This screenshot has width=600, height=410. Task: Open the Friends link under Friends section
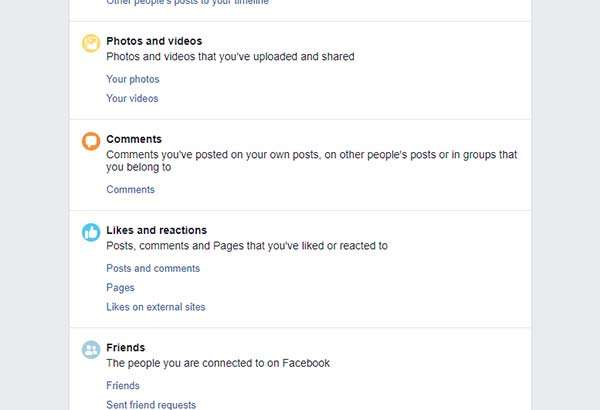(x=123, y=385)
